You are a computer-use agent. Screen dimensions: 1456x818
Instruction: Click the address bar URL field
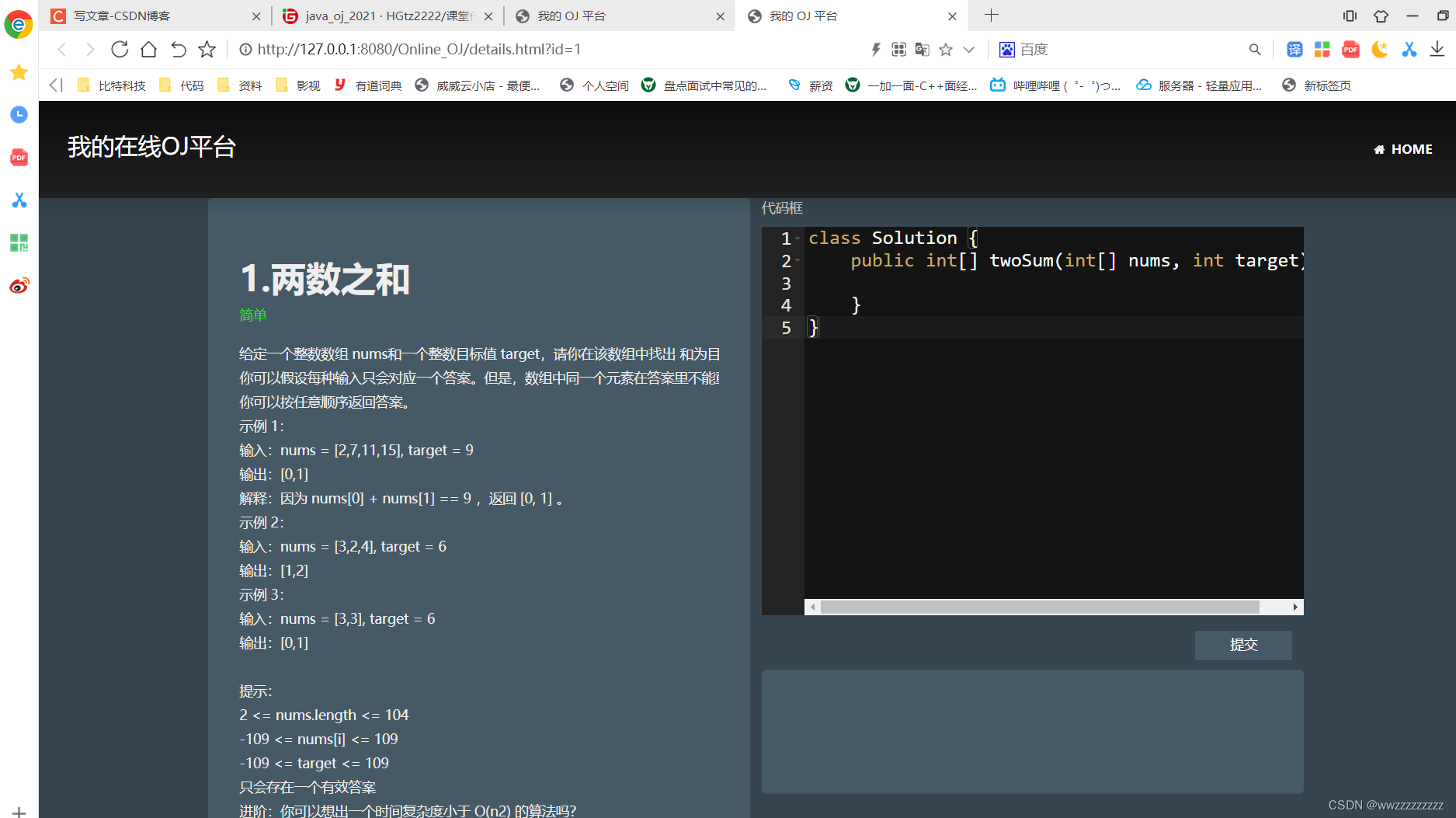[x=544, y=50]
